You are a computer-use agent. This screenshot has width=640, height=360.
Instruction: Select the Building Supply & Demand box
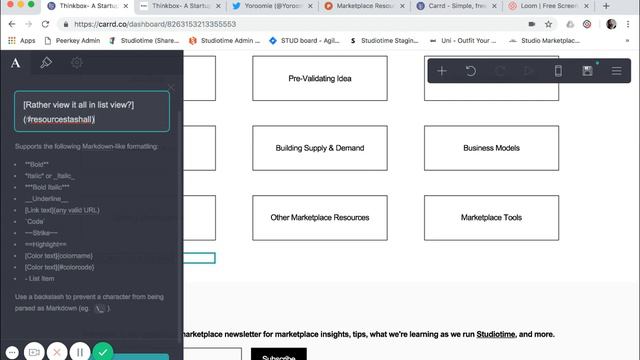(x=320, y=148)
